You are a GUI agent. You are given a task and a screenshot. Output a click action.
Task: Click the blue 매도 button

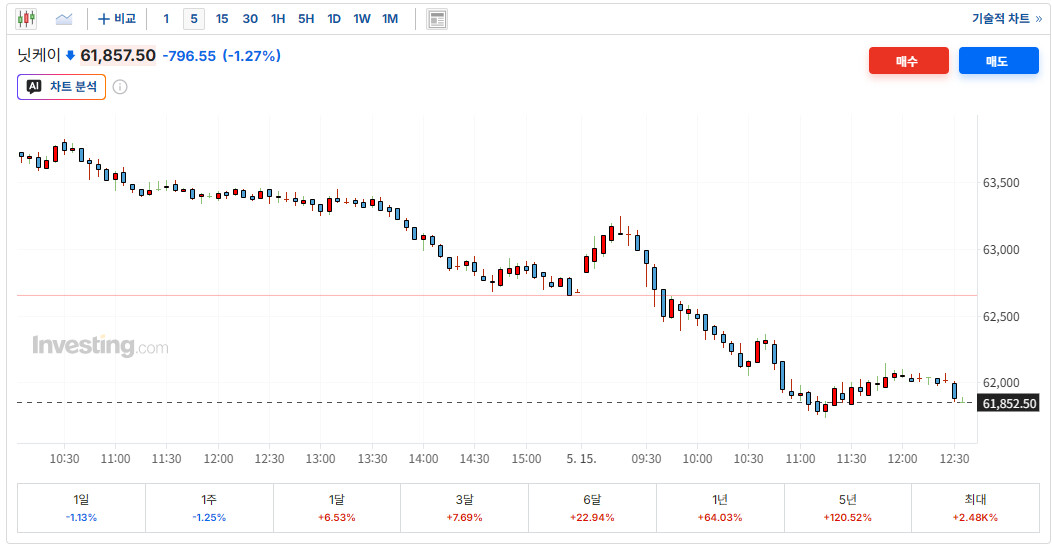click(998, 61)
